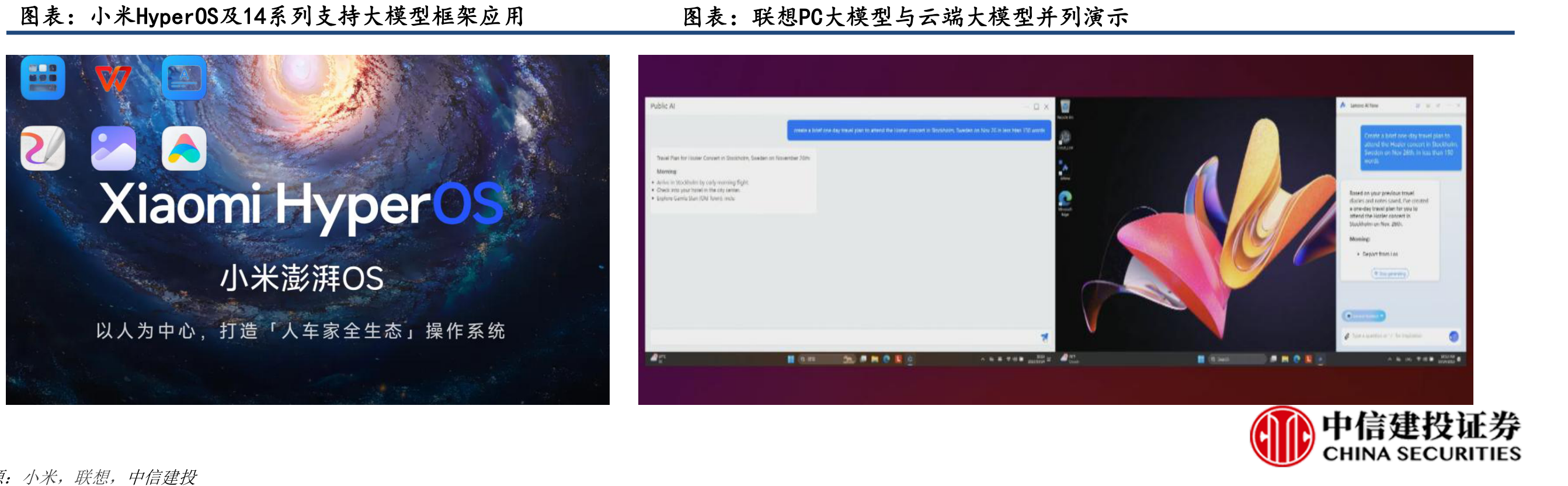This screenshot has width=1568, height=486.
Task: Click the Stop generating button
Action: tap(1390, 274)
